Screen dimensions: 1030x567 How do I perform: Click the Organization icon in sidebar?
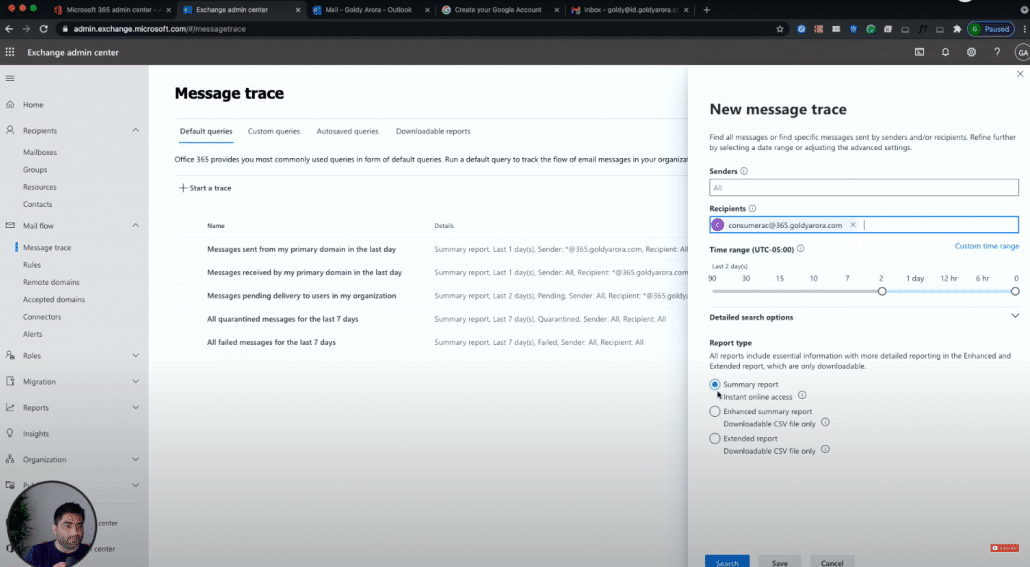tap(10, 459)
